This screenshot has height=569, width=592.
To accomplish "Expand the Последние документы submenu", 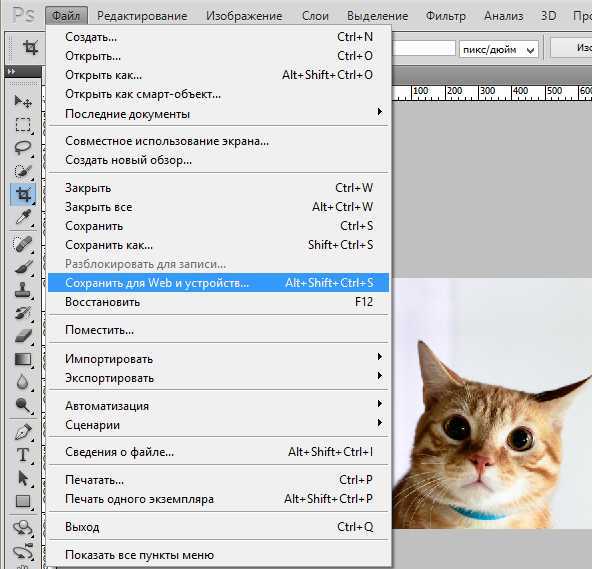I will [x=218, y=114].
